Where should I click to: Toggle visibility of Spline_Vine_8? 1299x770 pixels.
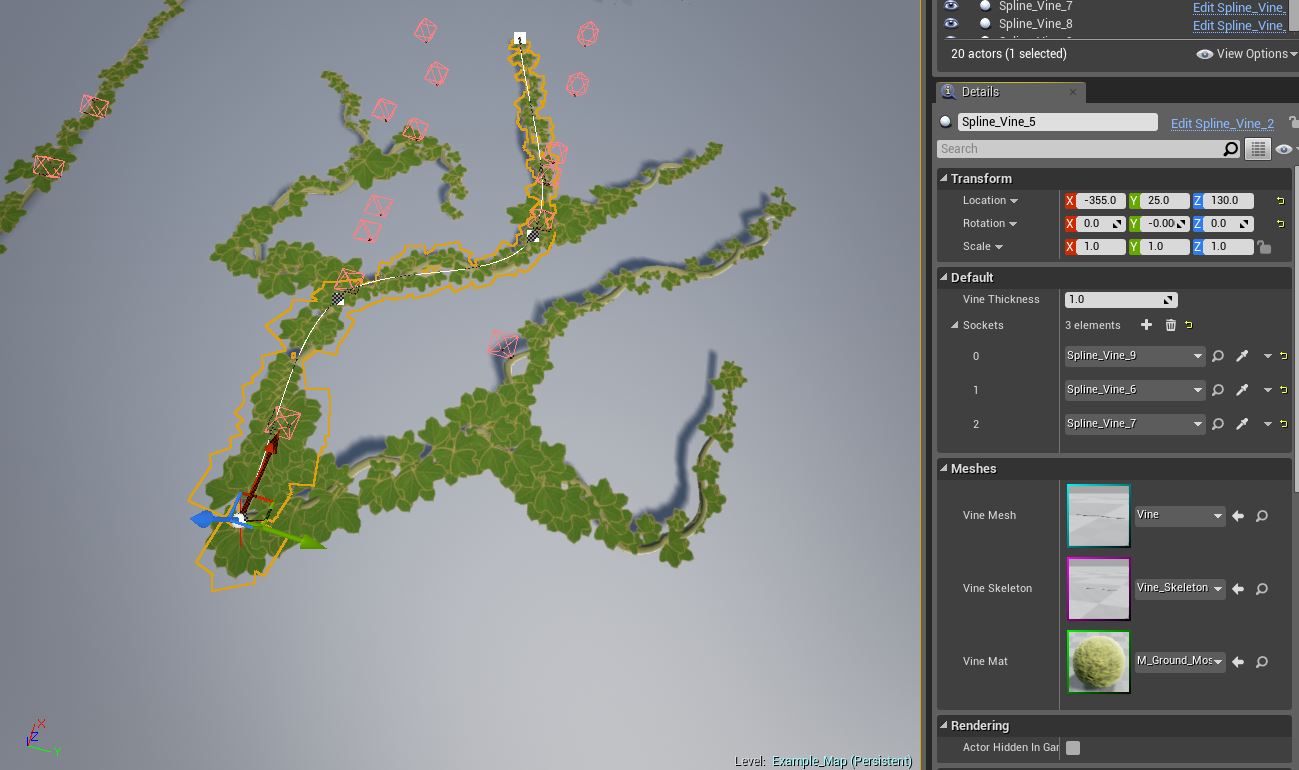[x=951, y=23]
